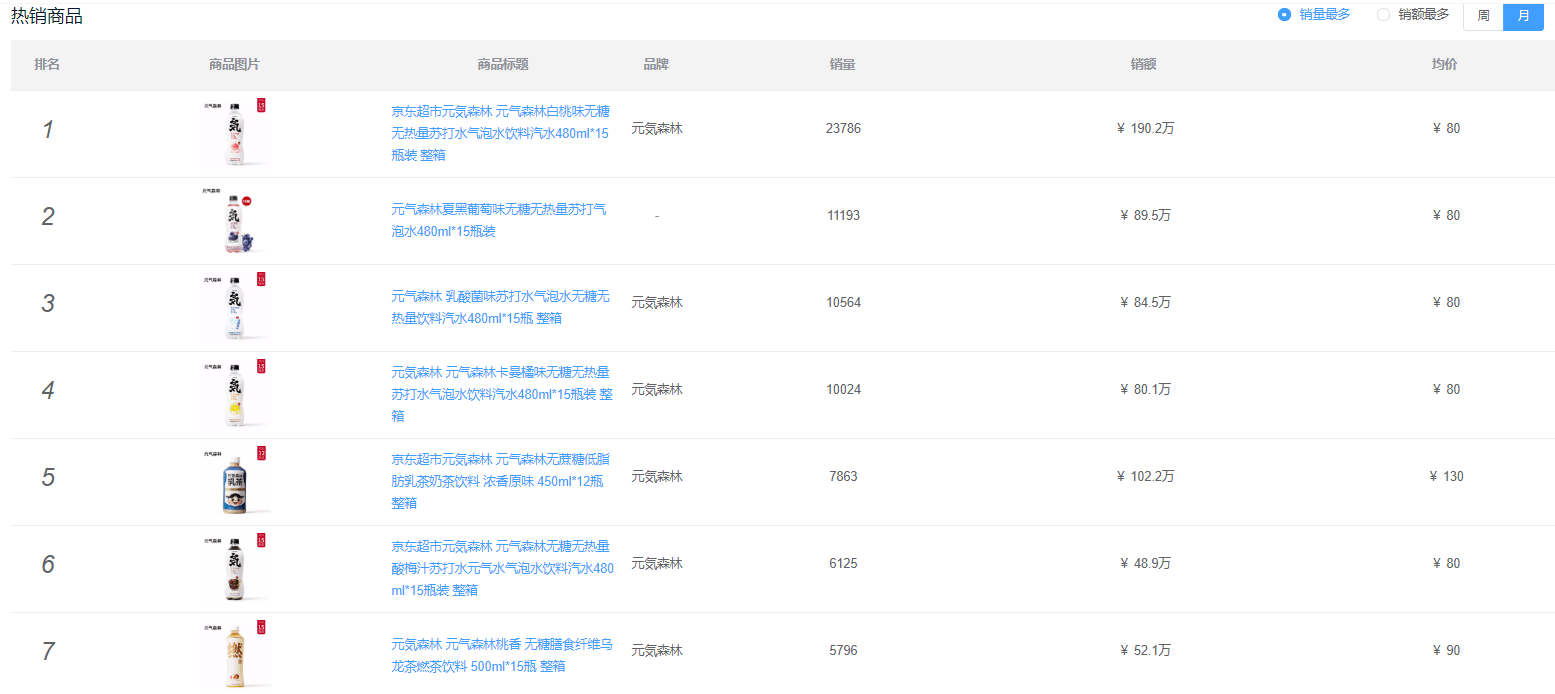Select the 销额最多 radio option
This screenshot has height=694, width=1555.
(1383, 15)
